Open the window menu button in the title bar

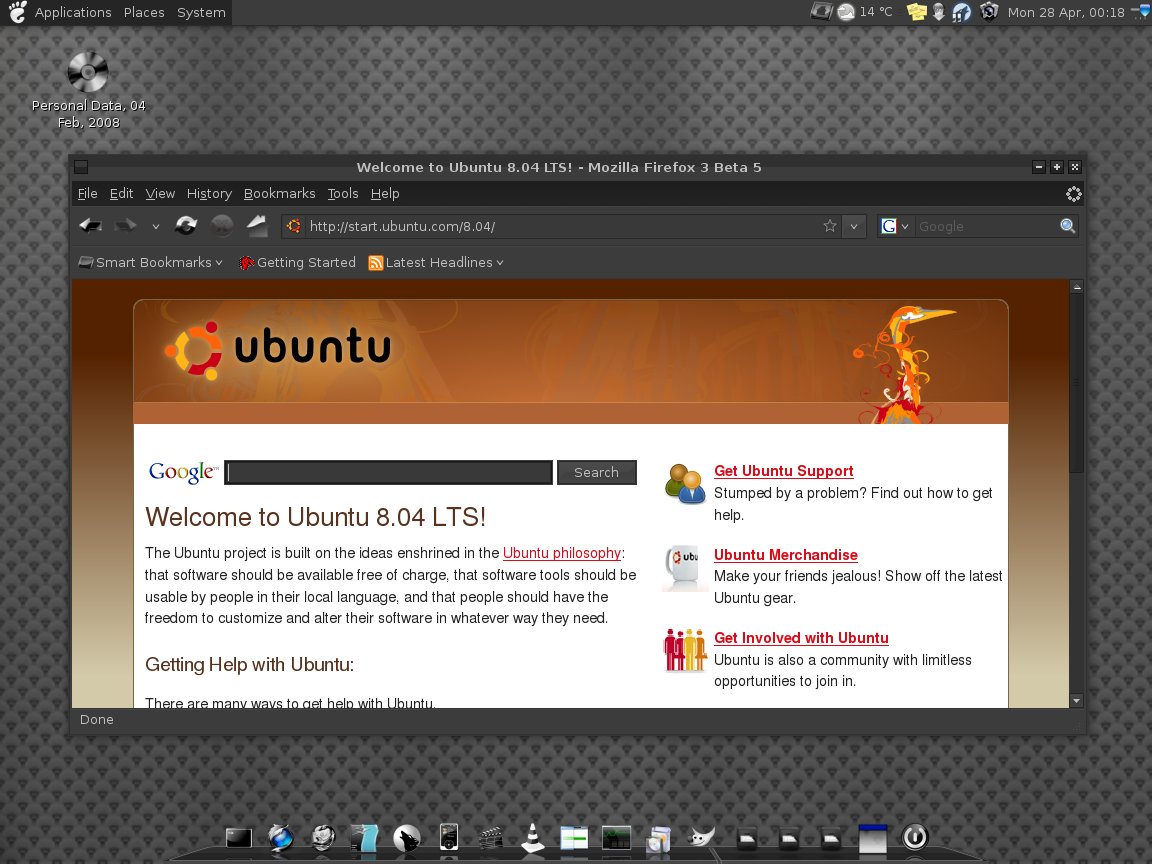tap(82, 168)
